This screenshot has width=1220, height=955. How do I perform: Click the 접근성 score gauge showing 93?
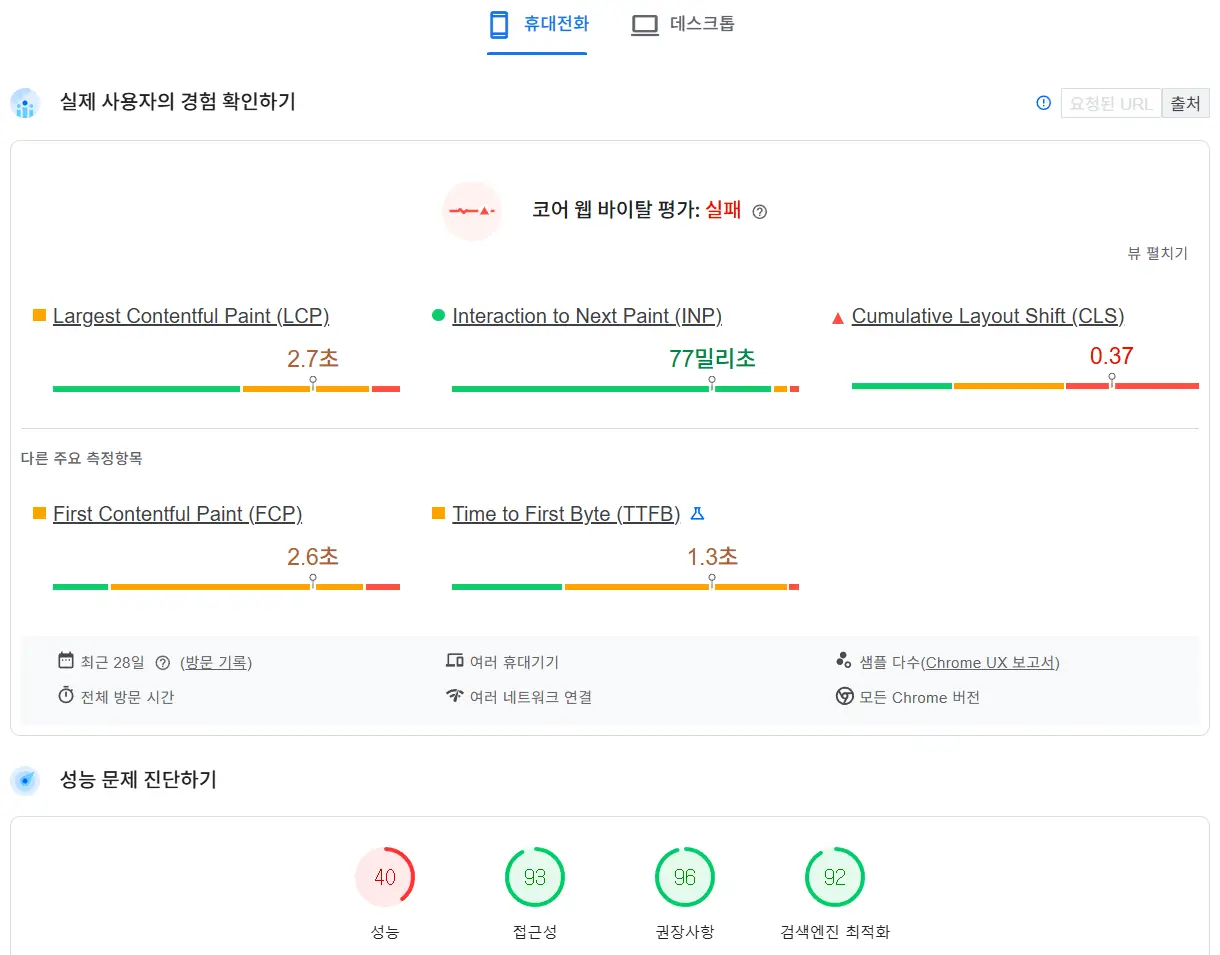535,878
